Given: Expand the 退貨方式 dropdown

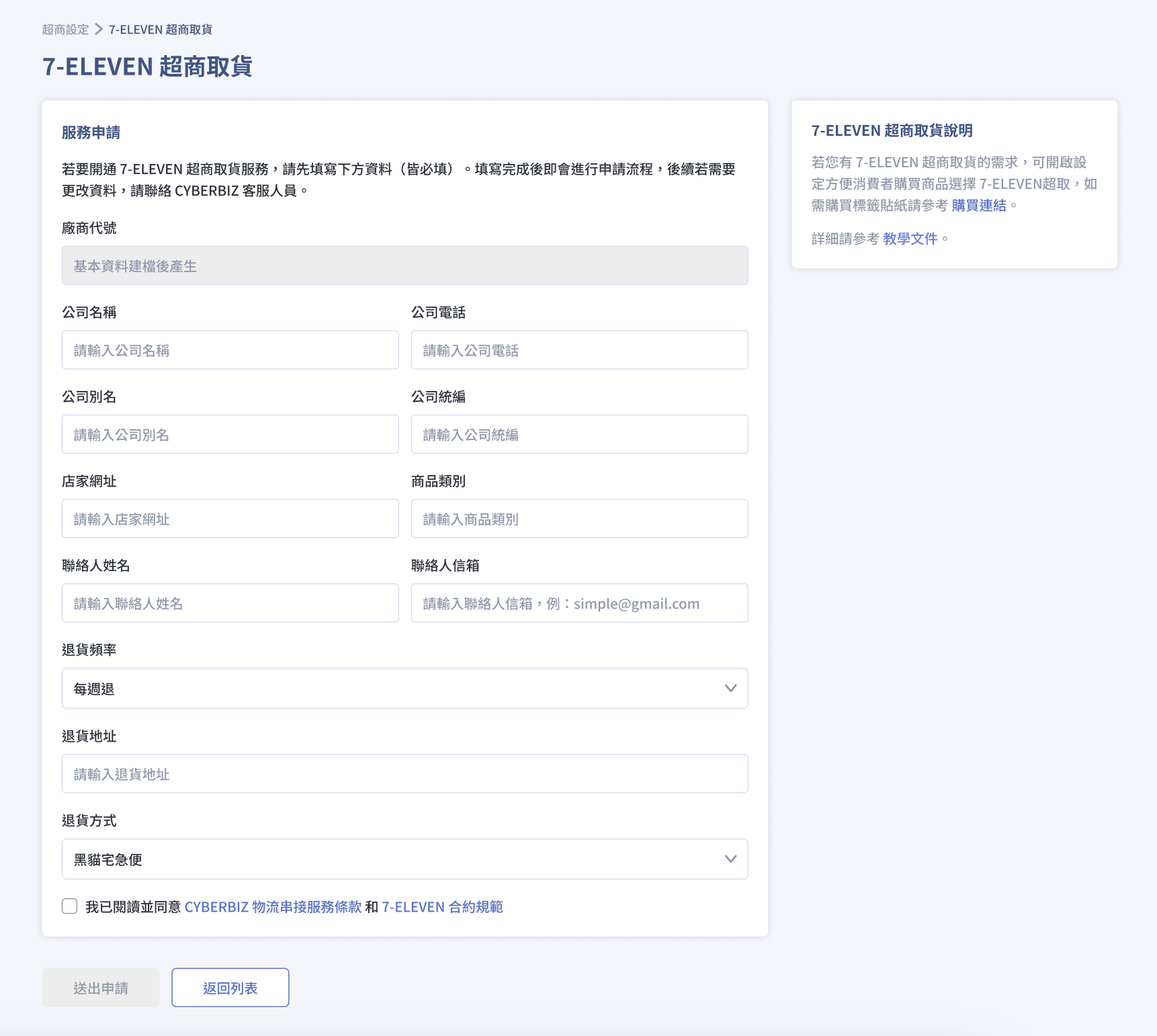Looking at the screenshot, I should pos(404,859).
